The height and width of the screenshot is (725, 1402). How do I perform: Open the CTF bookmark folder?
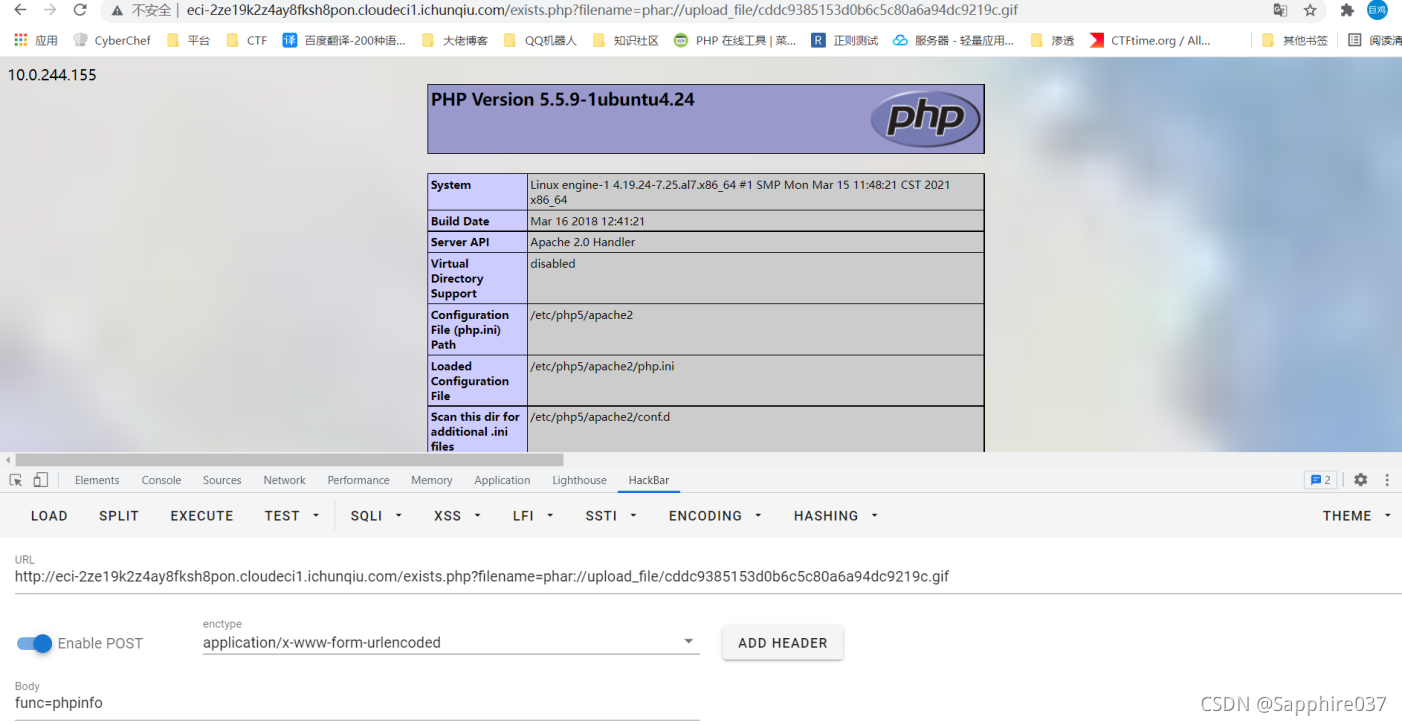[247, 41]
